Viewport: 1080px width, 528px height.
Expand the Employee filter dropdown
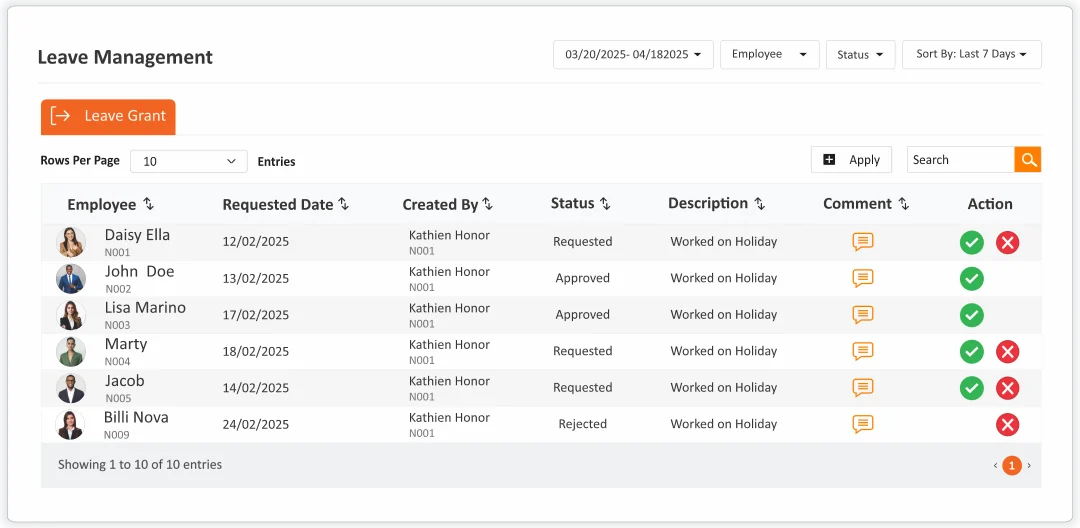click(x=769, y=55)
